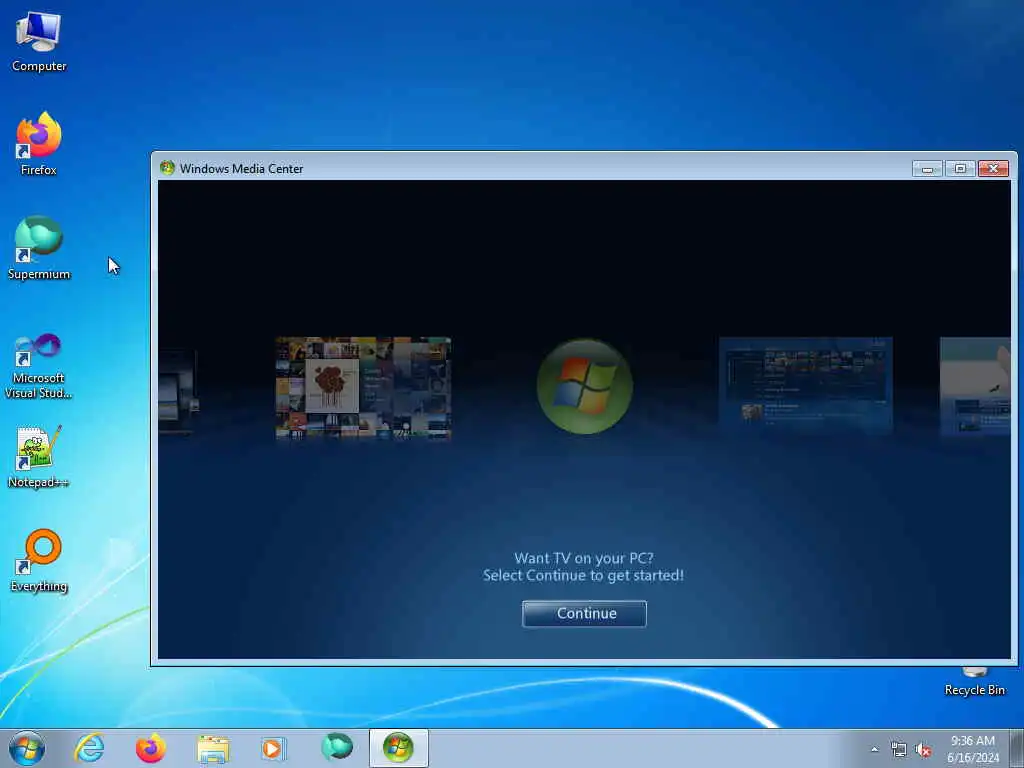Click Continue in Windows Media Center
Viewport: 1024px width, 768px height.
(584, 613)
